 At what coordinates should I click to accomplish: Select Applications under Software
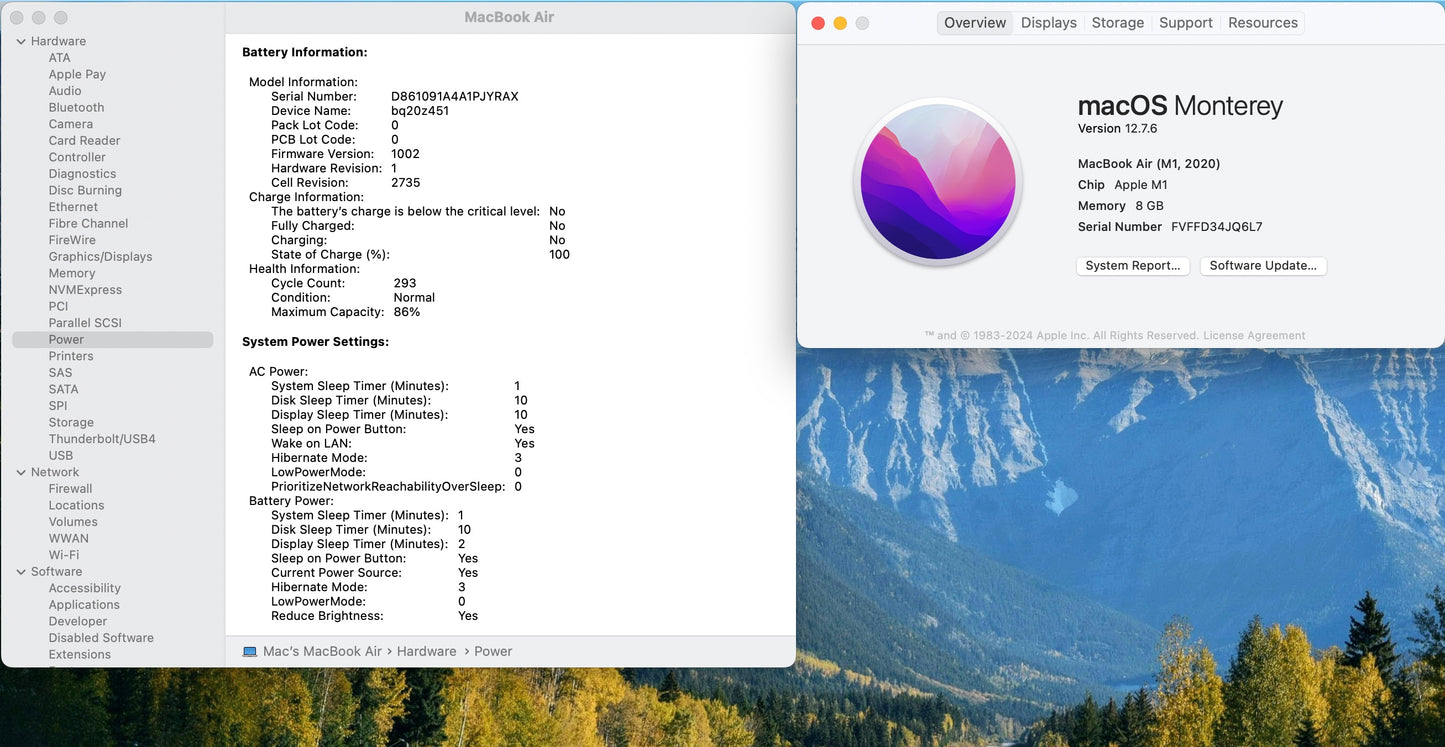(84, 605)
